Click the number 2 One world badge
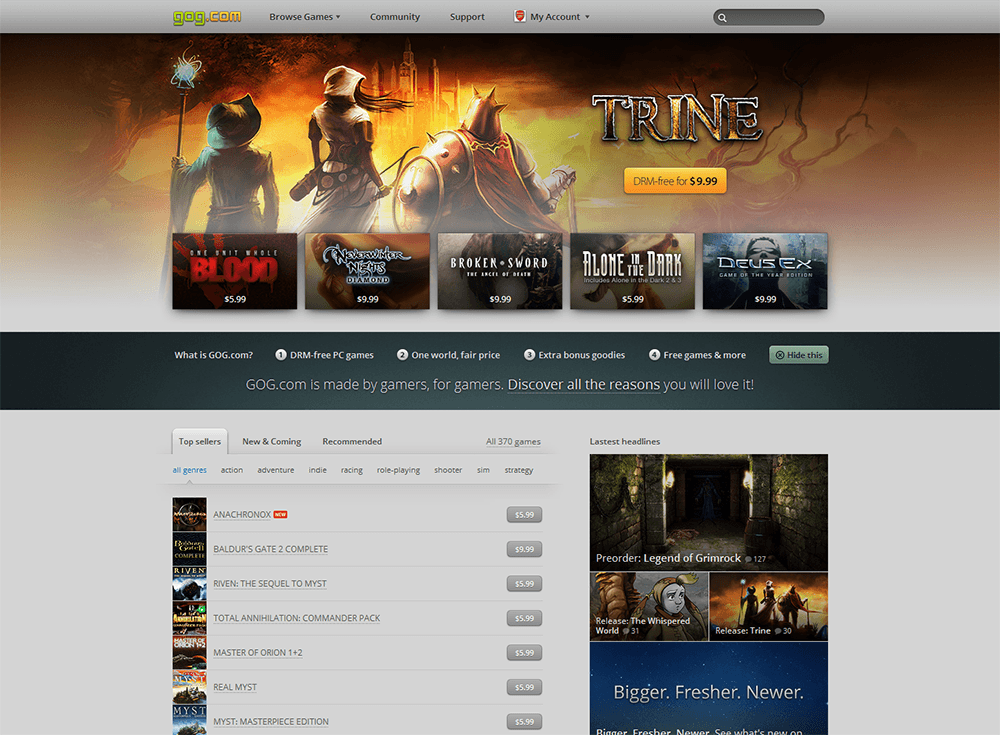Image resolution: width=1000 pixels, height=735 pixels. coord(402,355)
